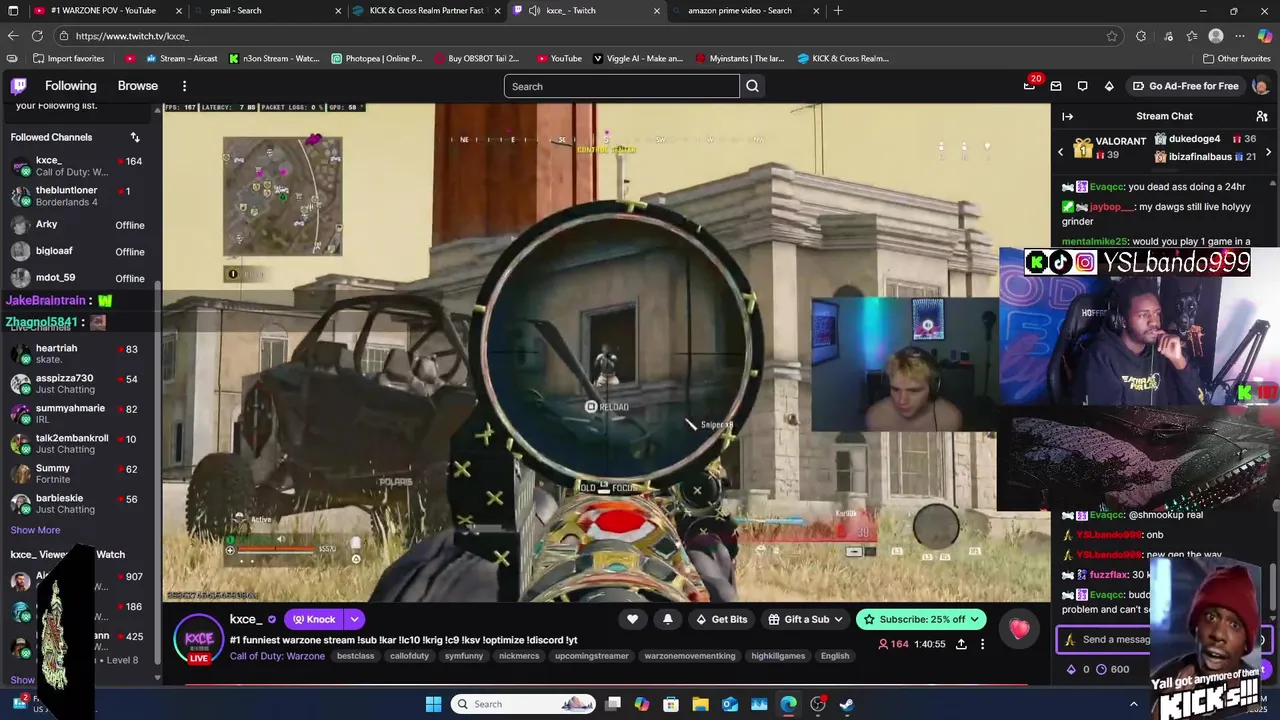Open the Whispers envelope icon
Viewport: 1280px width, 720px height.
[x=1055, y=86]
